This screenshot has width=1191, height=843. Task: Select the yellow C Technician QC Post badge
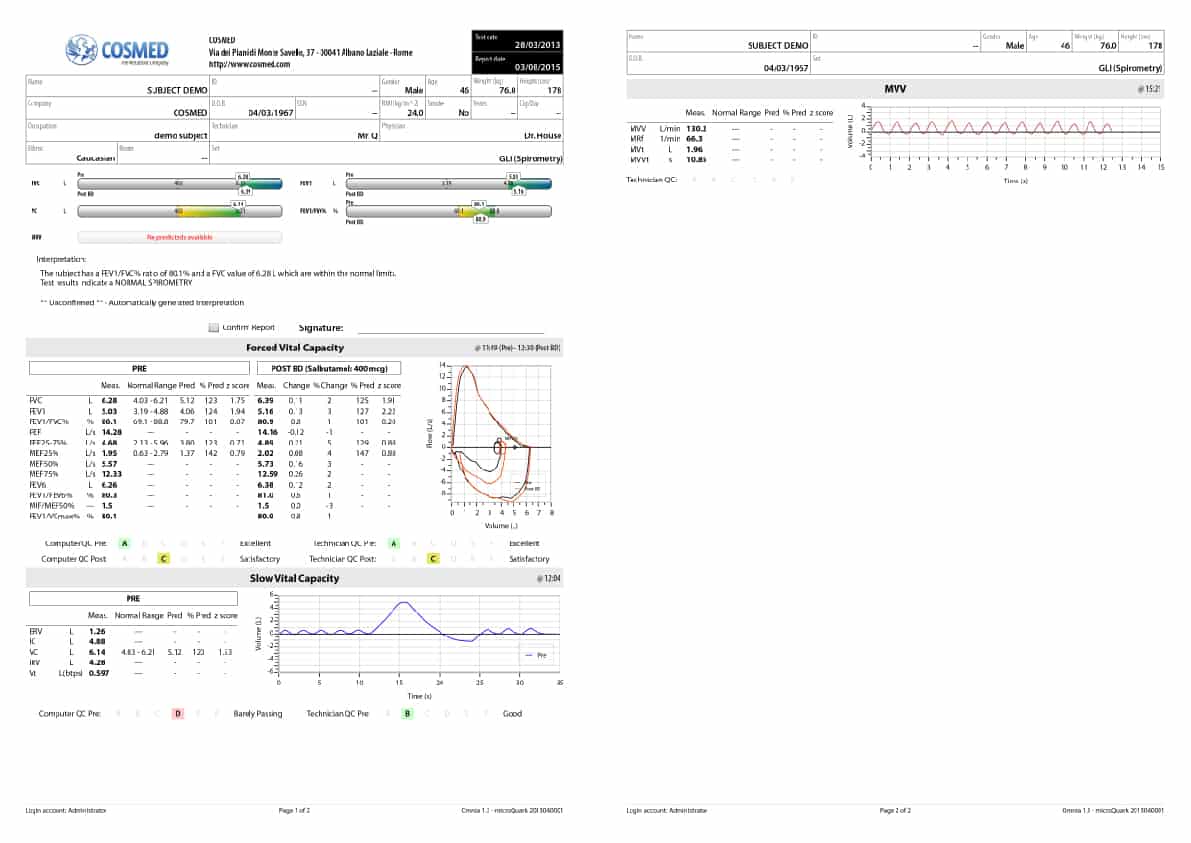coord(432,559)
